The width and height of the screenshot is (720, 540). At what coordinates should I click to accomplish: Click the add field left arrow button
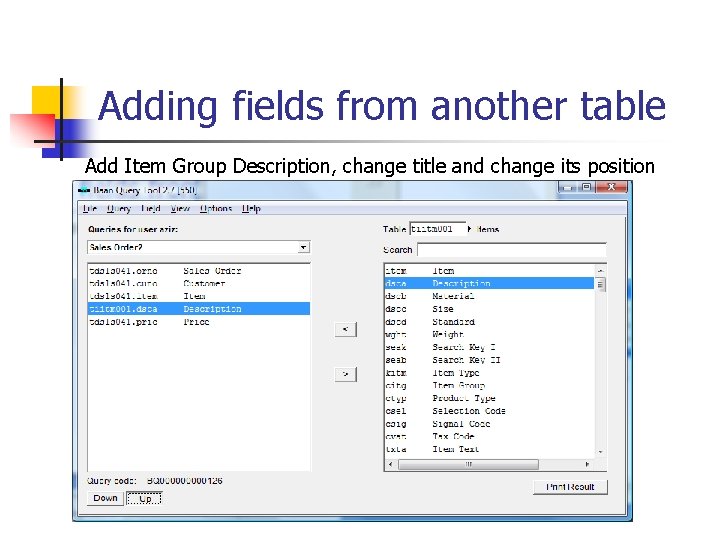[345, 329]
